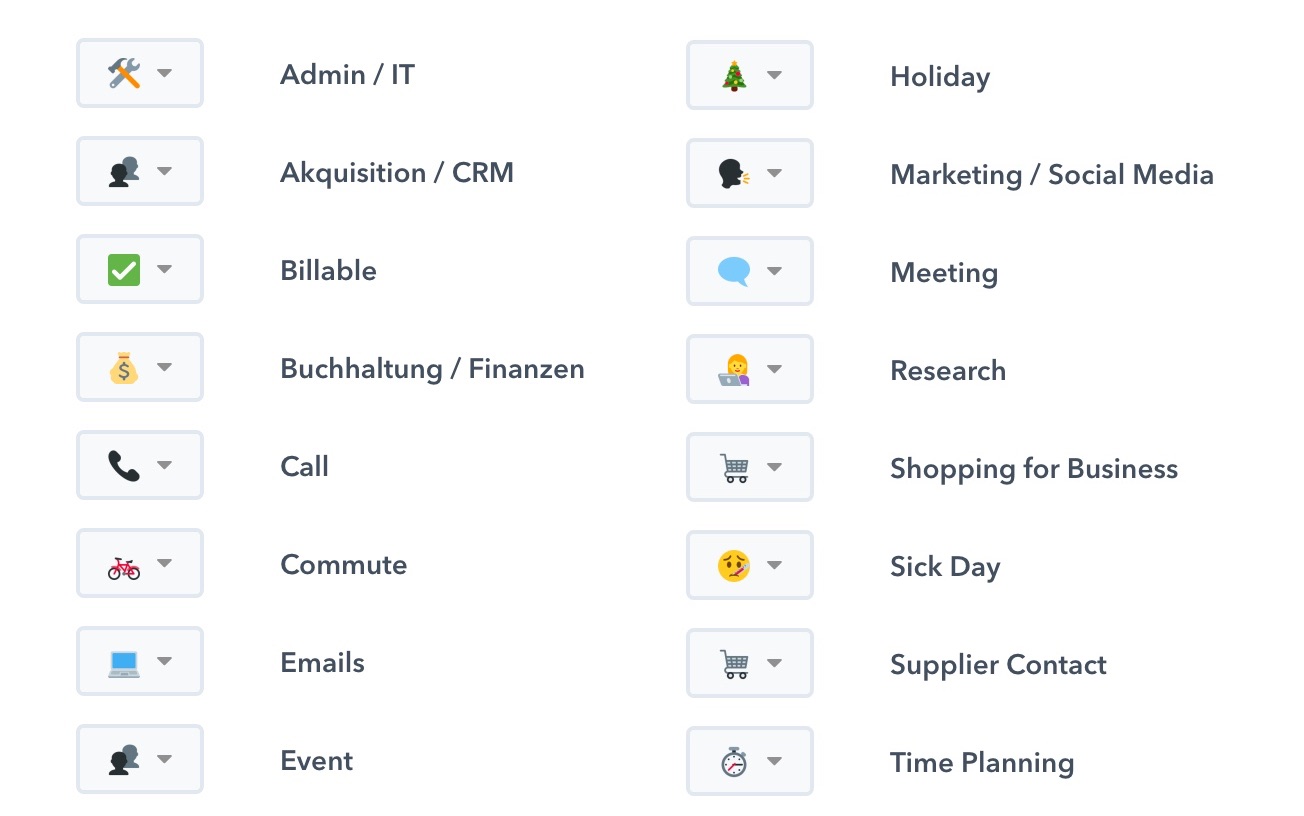Image resolution: width=1304 pixels, height=816 pixels.
Task: Click the laptop Emails icon
Action: 124,661
